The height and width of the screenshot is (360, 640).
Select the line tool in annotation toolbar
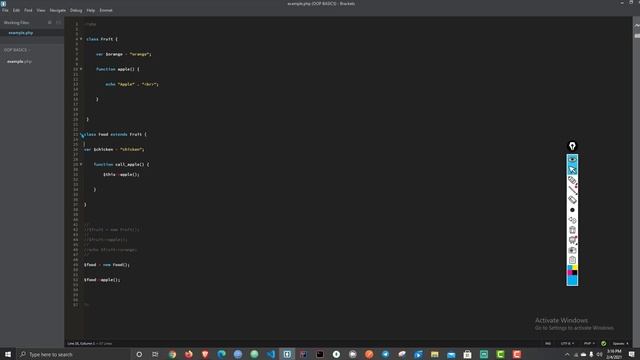[x=572, y=190]
